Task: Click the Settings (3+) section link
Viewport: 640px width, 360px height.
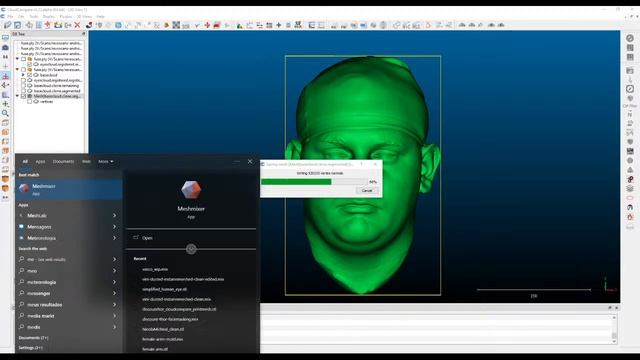Action: [x=31, y=348]
